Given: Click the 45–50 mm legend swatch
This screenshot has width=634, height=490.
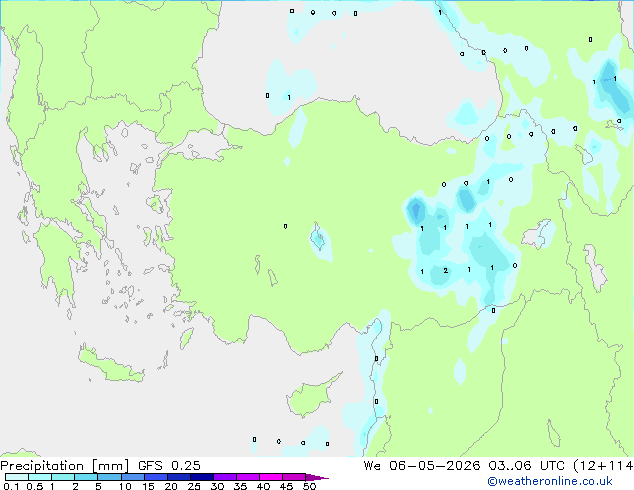Looking at the screenshot, I should (294, 477).
